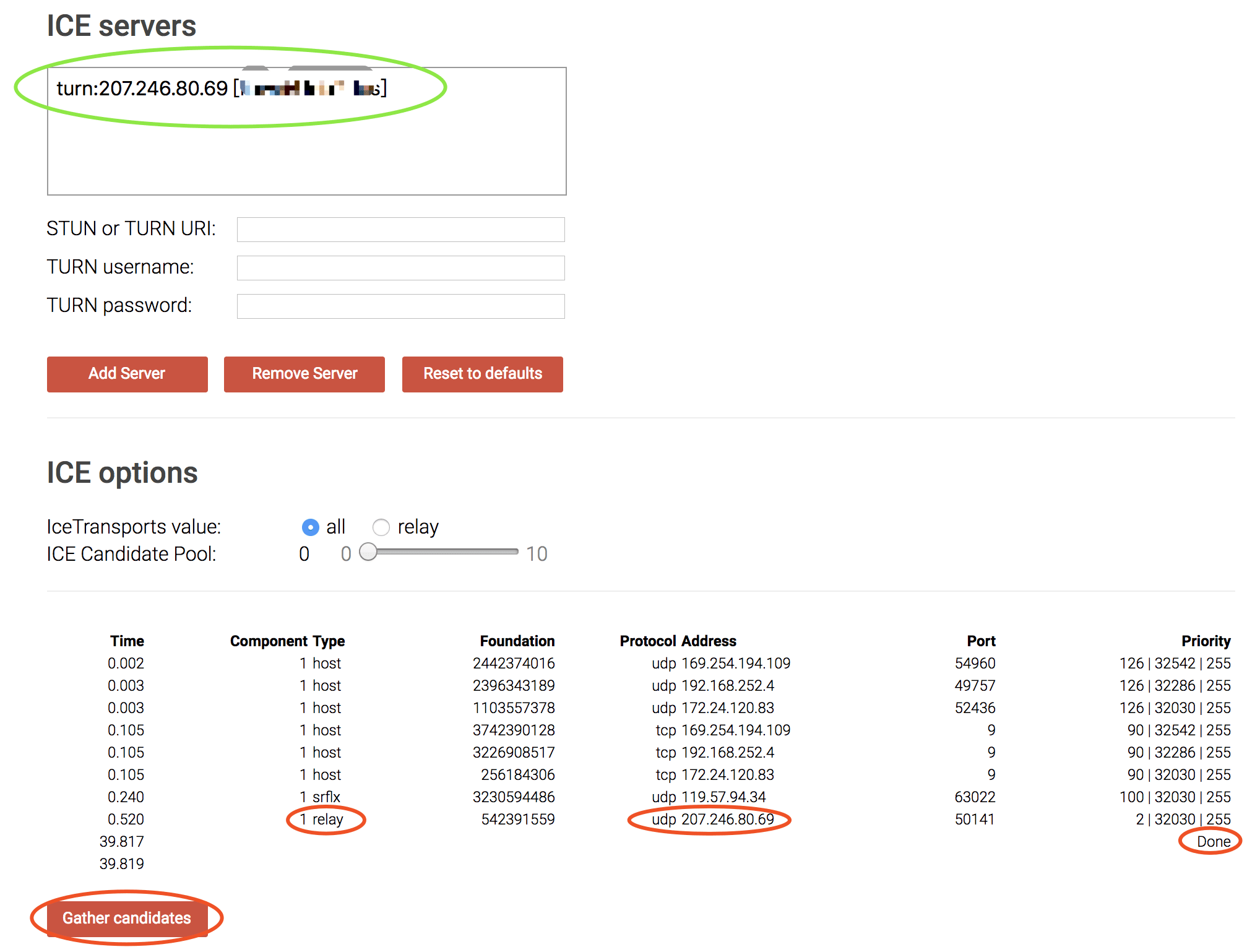
Task: Click time value 0.240
Action: click(126, 797)
